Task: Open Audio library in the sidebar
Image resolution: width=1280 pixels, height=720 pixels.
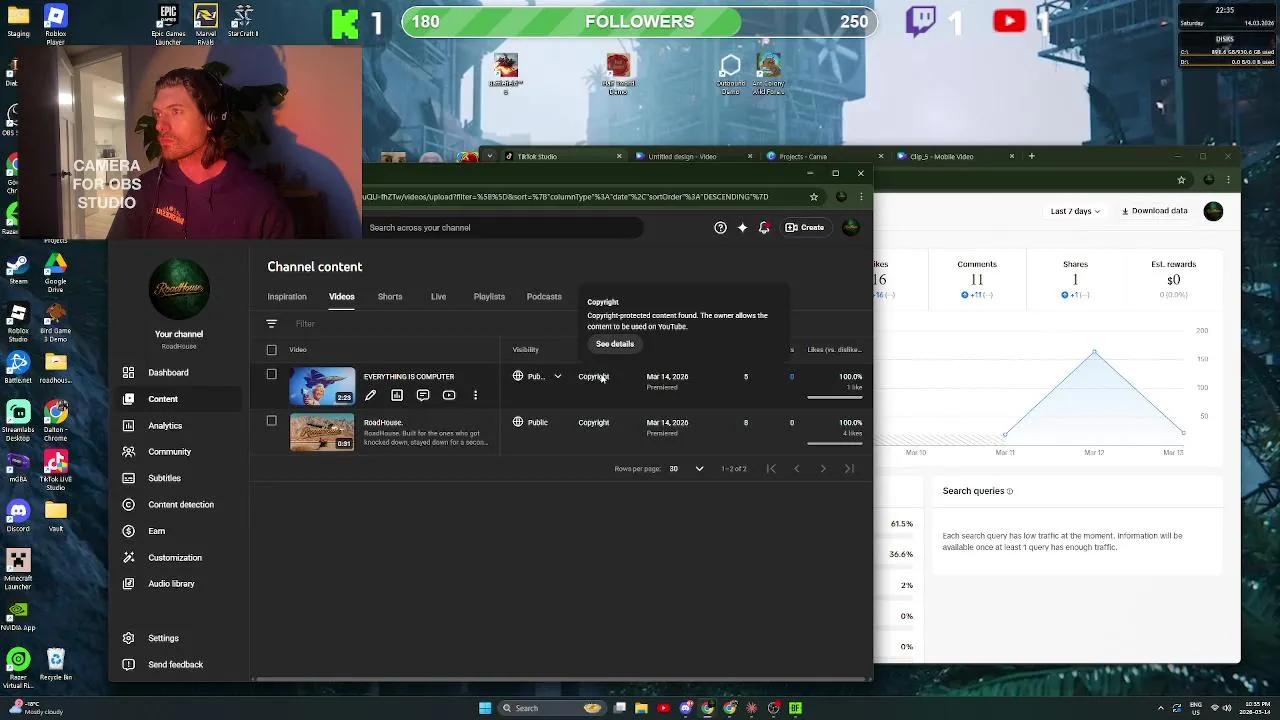Action: pos(171,584)
